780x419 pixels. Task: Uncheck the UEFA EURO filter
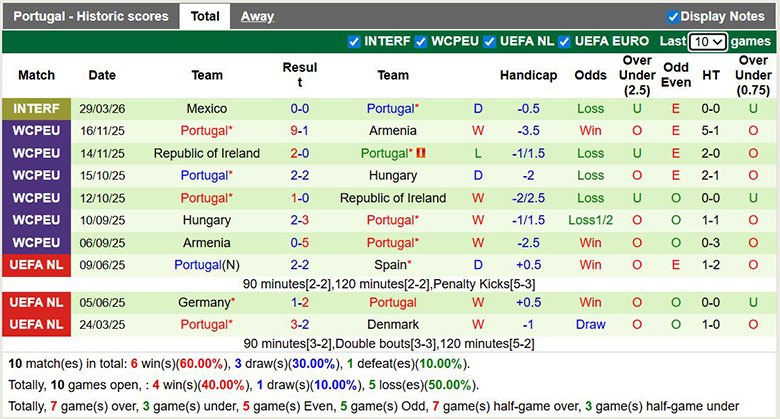[565, 42]
